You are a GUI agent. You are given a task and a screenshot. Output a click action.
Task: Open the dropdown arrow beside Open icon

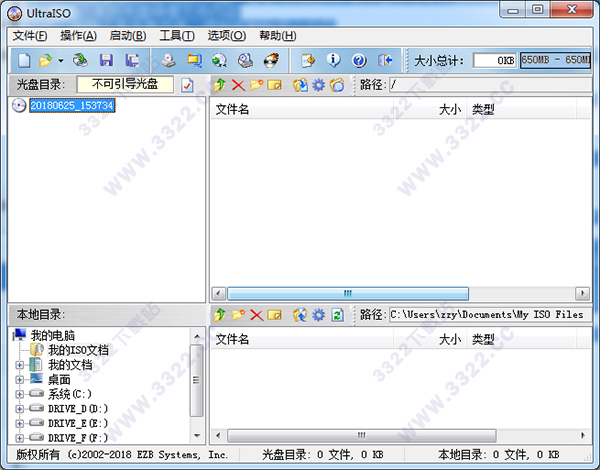[60, 60]
